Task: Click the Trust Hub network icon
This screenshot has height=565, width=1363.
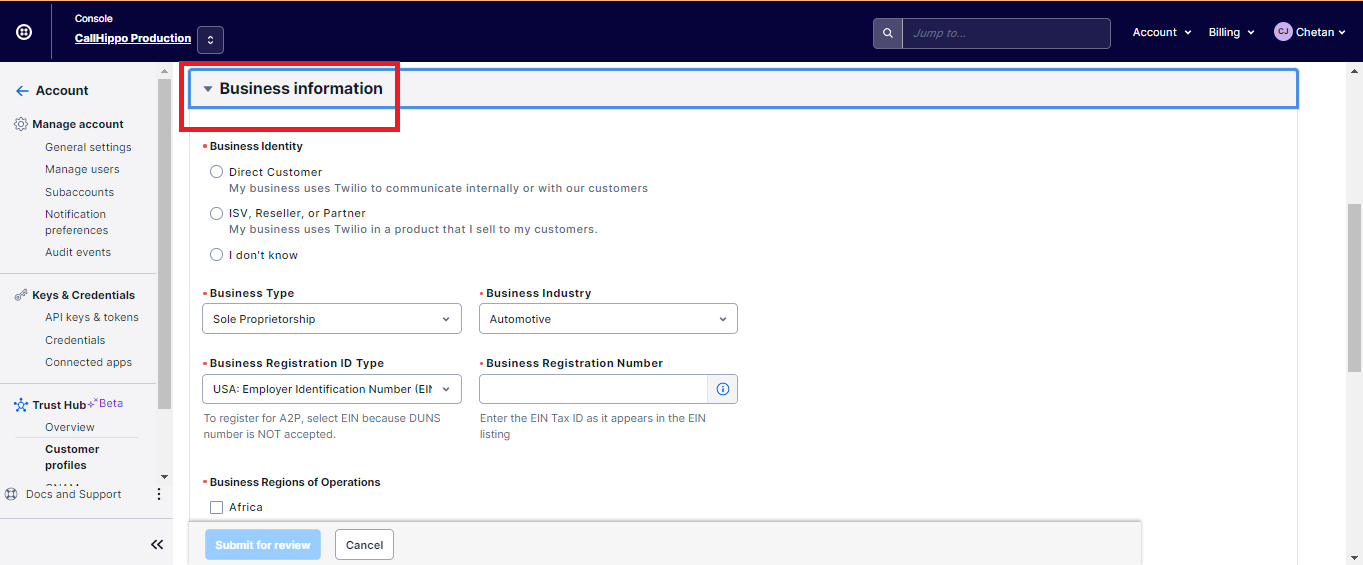Action: pyautogui.click(x=22, y=405)
